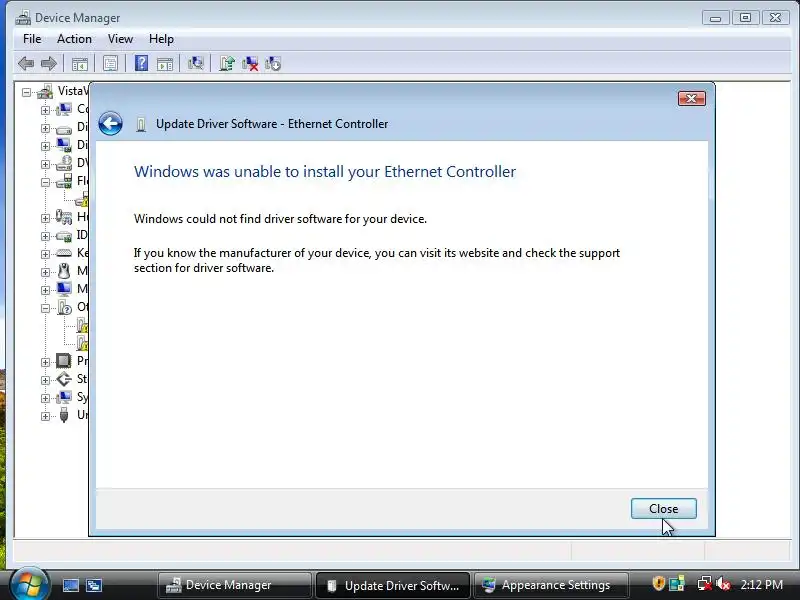
Task: Expand the Keyboards node
Action: (x=45, y=254)
